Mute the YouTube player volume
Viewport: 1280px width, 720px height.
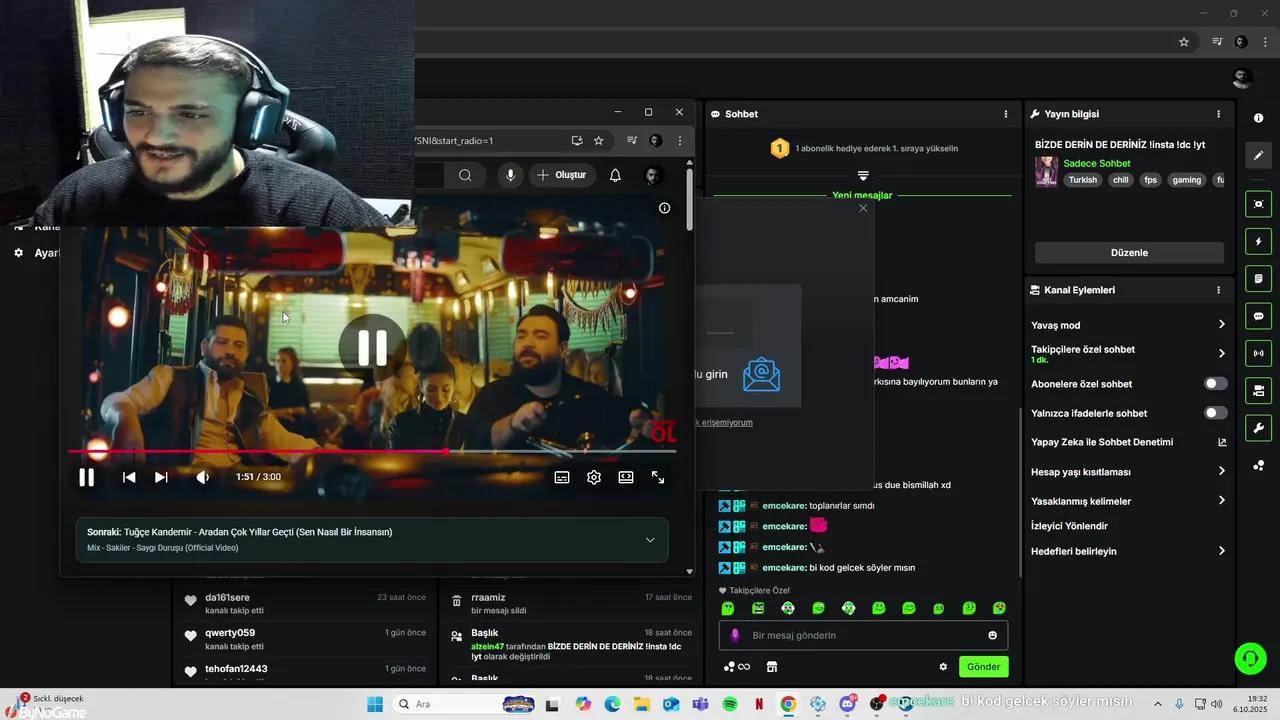coord(203,477)
